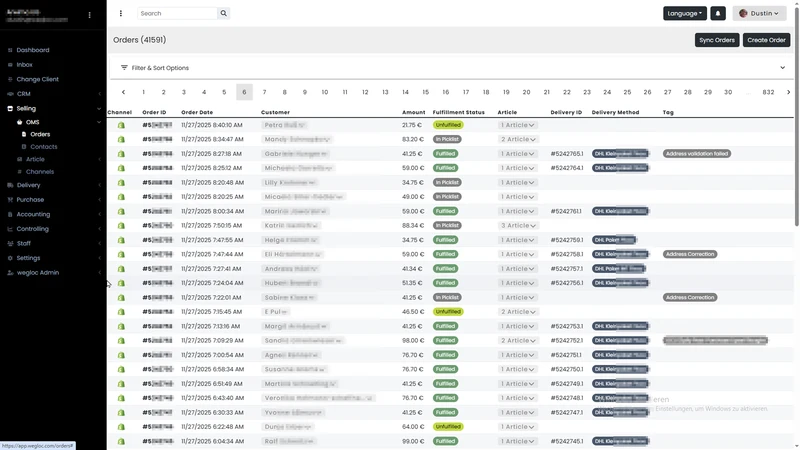Open Contacts in the sidebar

(x=43, y=146)
